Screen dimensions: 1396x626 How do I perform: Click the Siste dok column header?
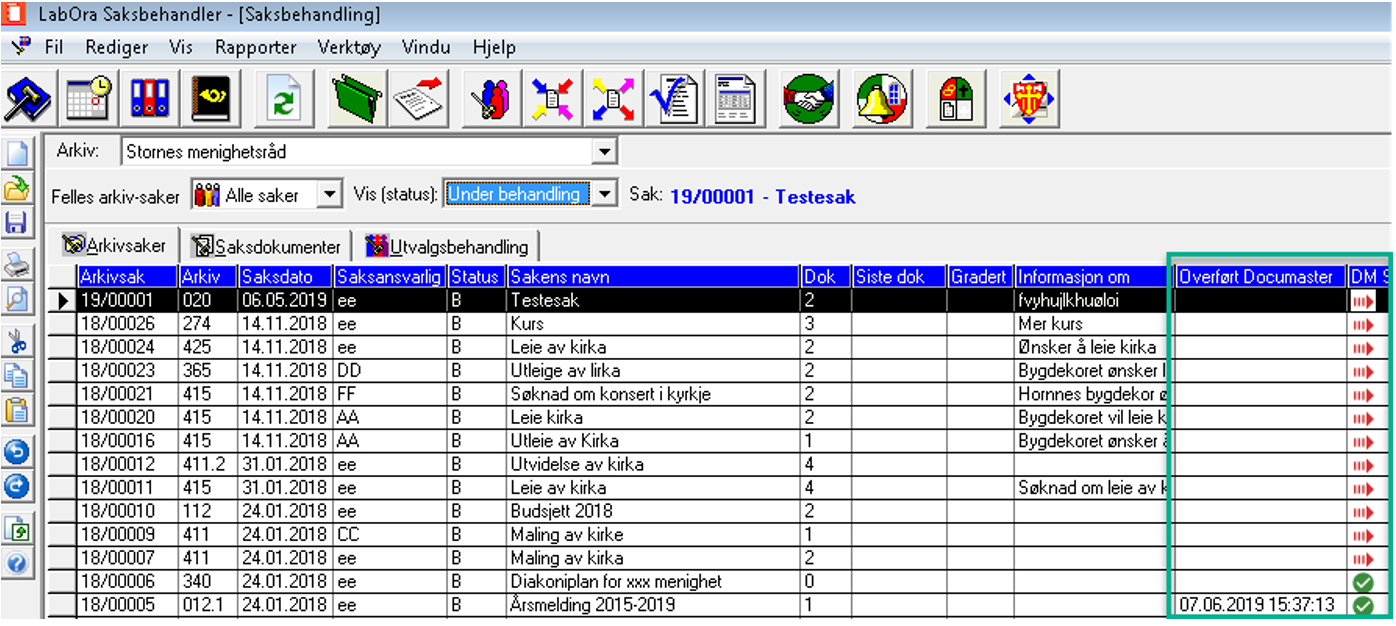[899, 277]
